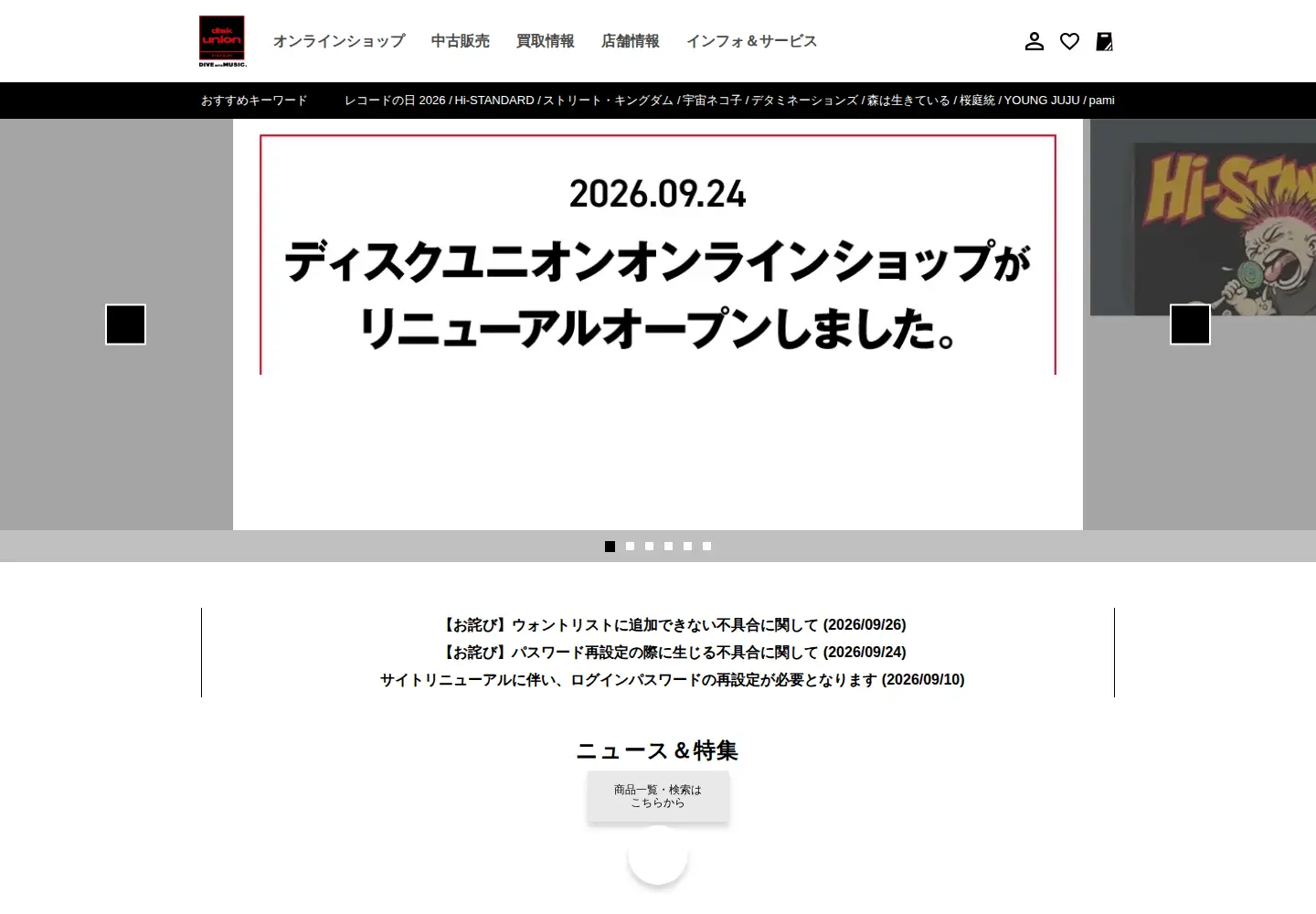The height and width of the screenshot is (914, 1316).
Task: Click the round white button below search
Action: (658, 856)
